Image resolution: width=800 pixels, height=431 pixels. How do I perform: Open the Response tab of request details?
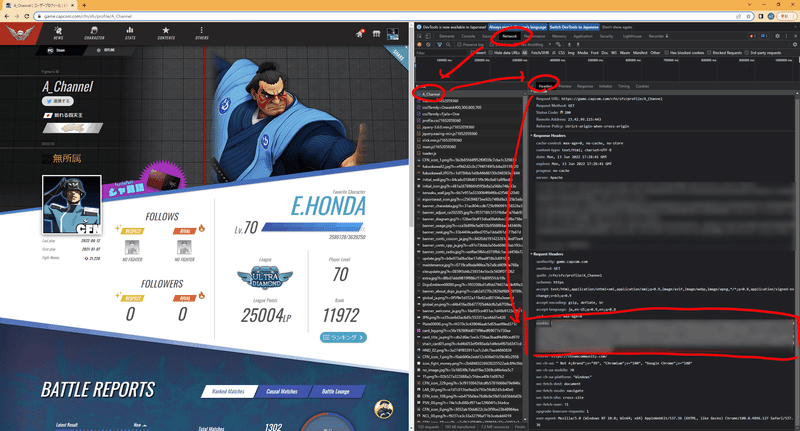(585, 86)
